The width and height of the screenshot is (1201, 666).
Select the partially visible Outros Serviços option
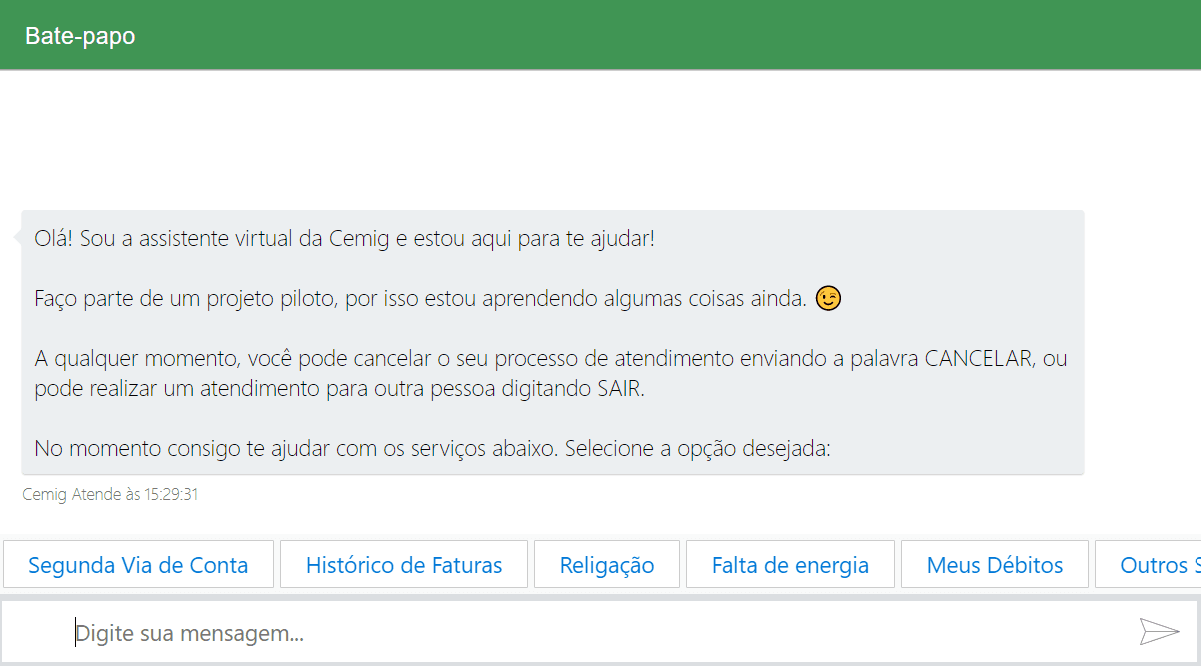[1160, 564]
